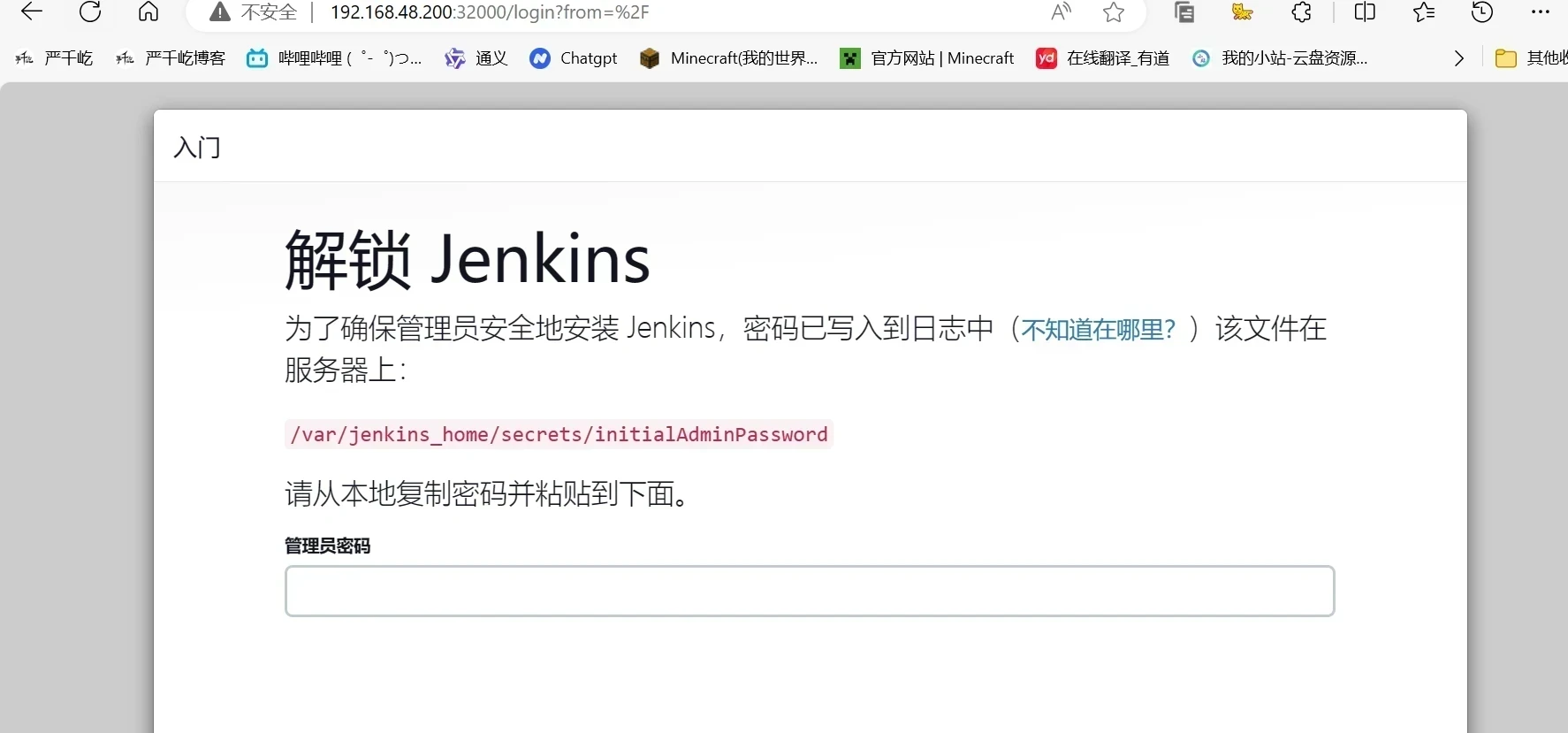The width and height of the screenshot is (1568, 733).
Task: Open the 哔哩哔哩 bookmark
Action: pos(334,58)
